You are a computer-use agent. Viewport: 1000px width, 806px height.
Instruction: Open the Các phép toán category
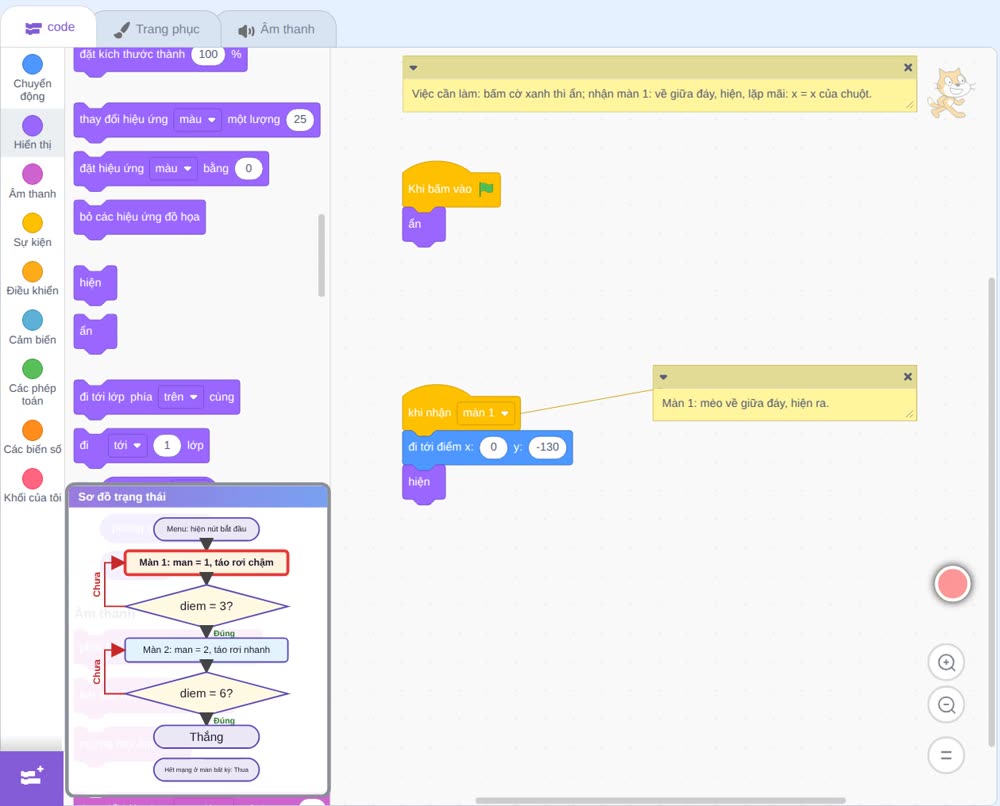point(32,382)
